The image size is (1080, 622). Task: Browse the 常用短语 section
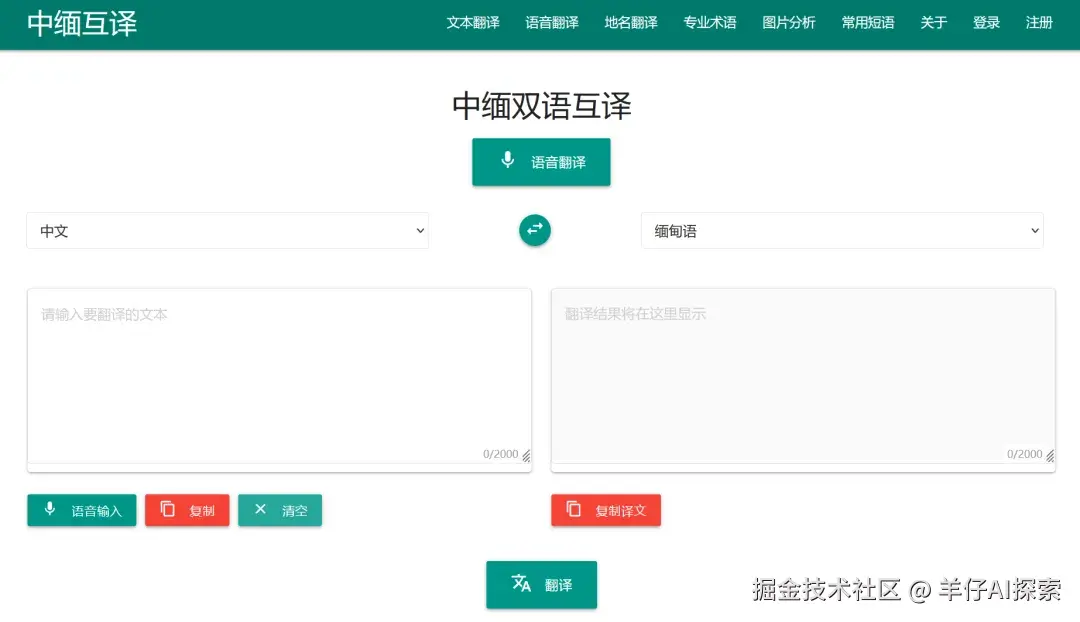tap(867, 23)
